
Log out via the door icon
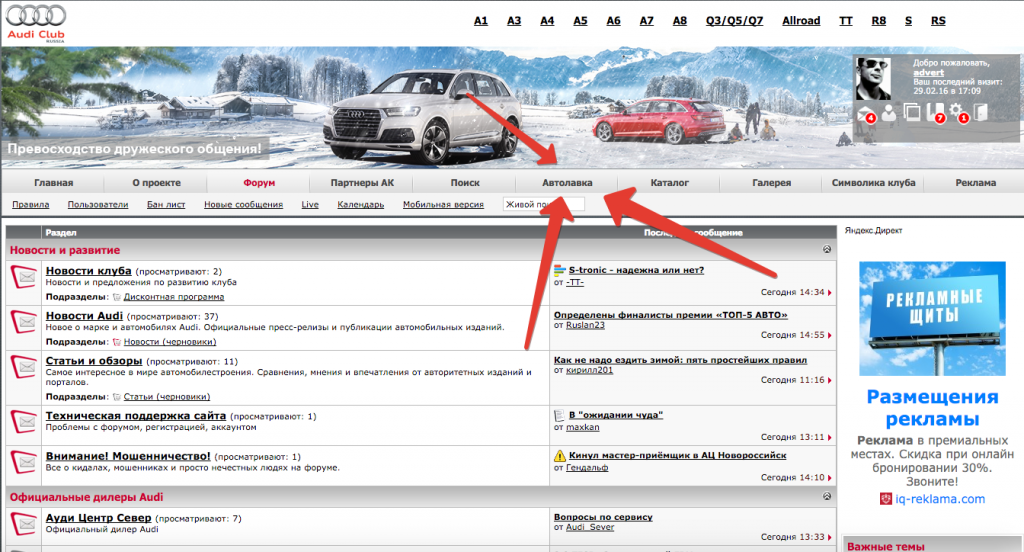pyautogui.click(x=981, y=112)
